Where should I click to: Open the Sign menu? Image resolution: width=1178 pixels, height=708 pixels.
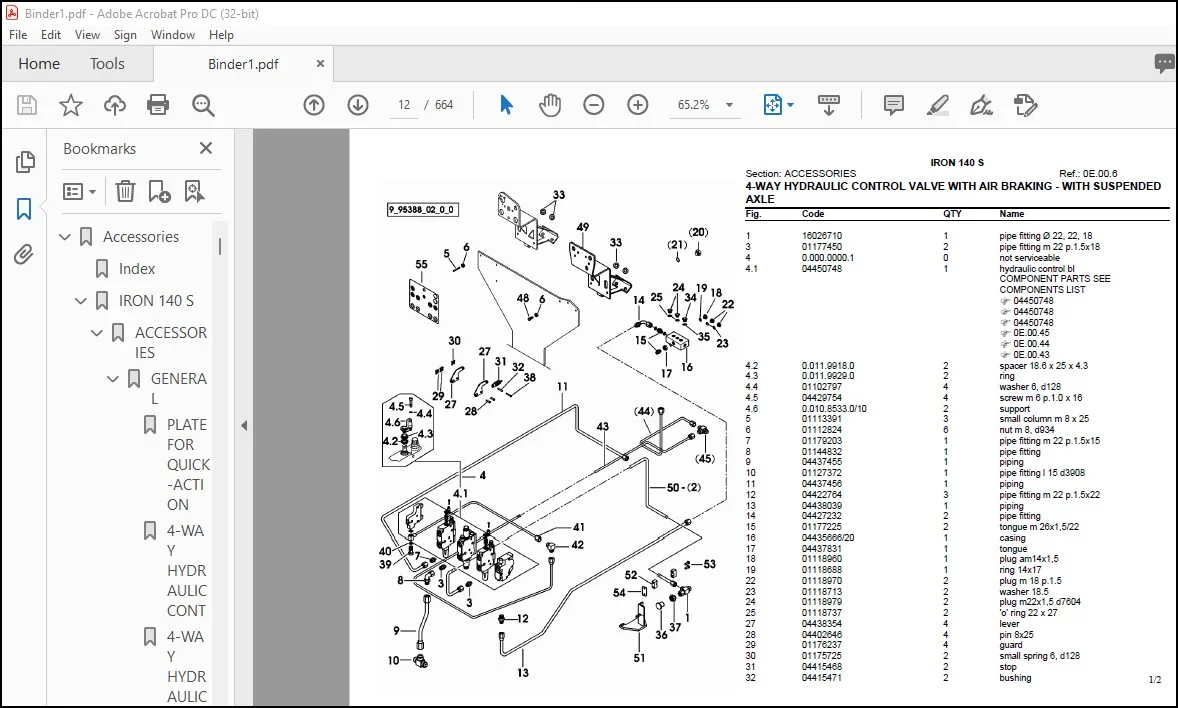tap(125, 35)
